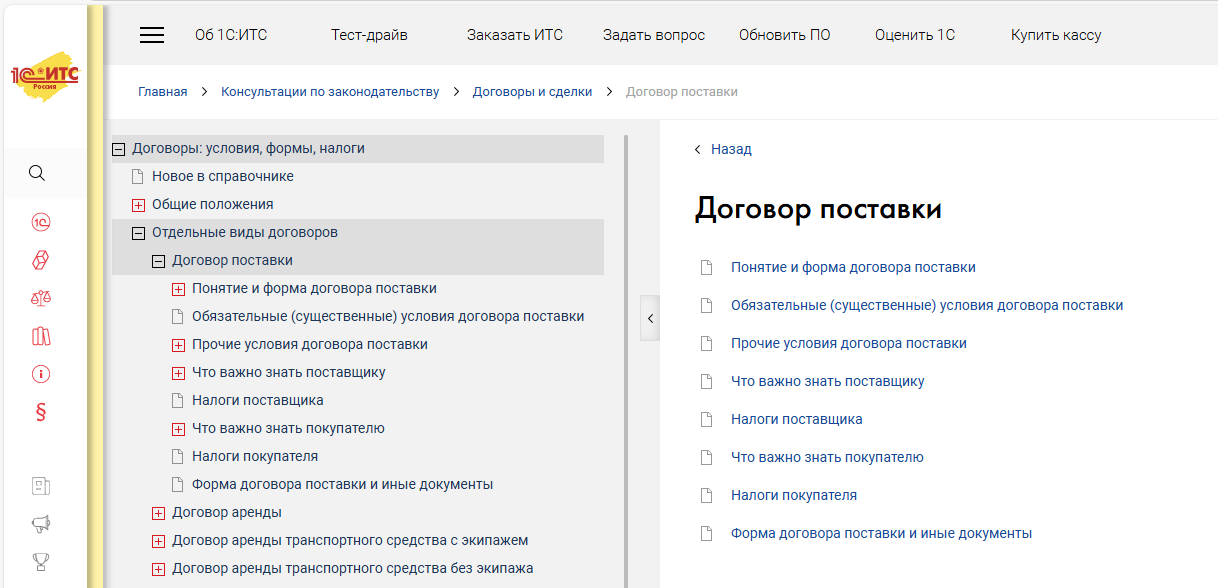Collapse the "Договоры: условия, формы, налоги" tree node
The height and width of the screenshot is (588, 1218).
(119, 149)
